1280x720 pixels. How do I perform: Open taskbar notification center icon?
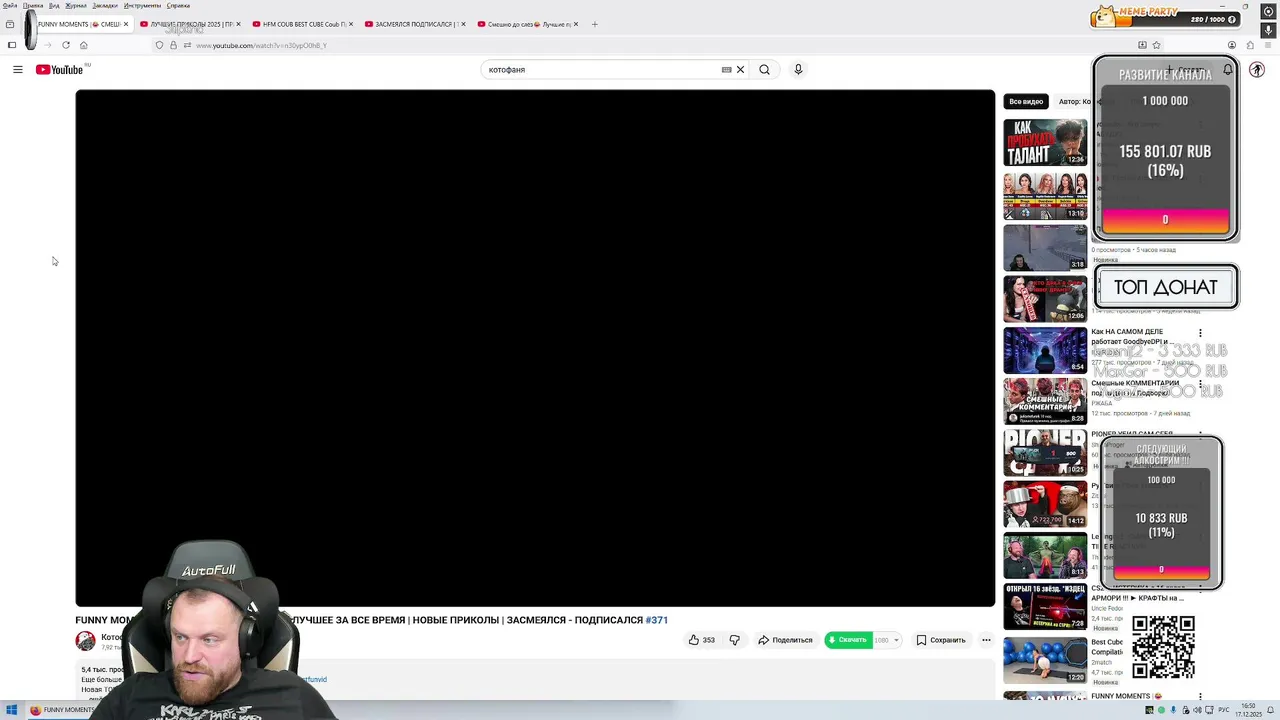point(1271,711)
